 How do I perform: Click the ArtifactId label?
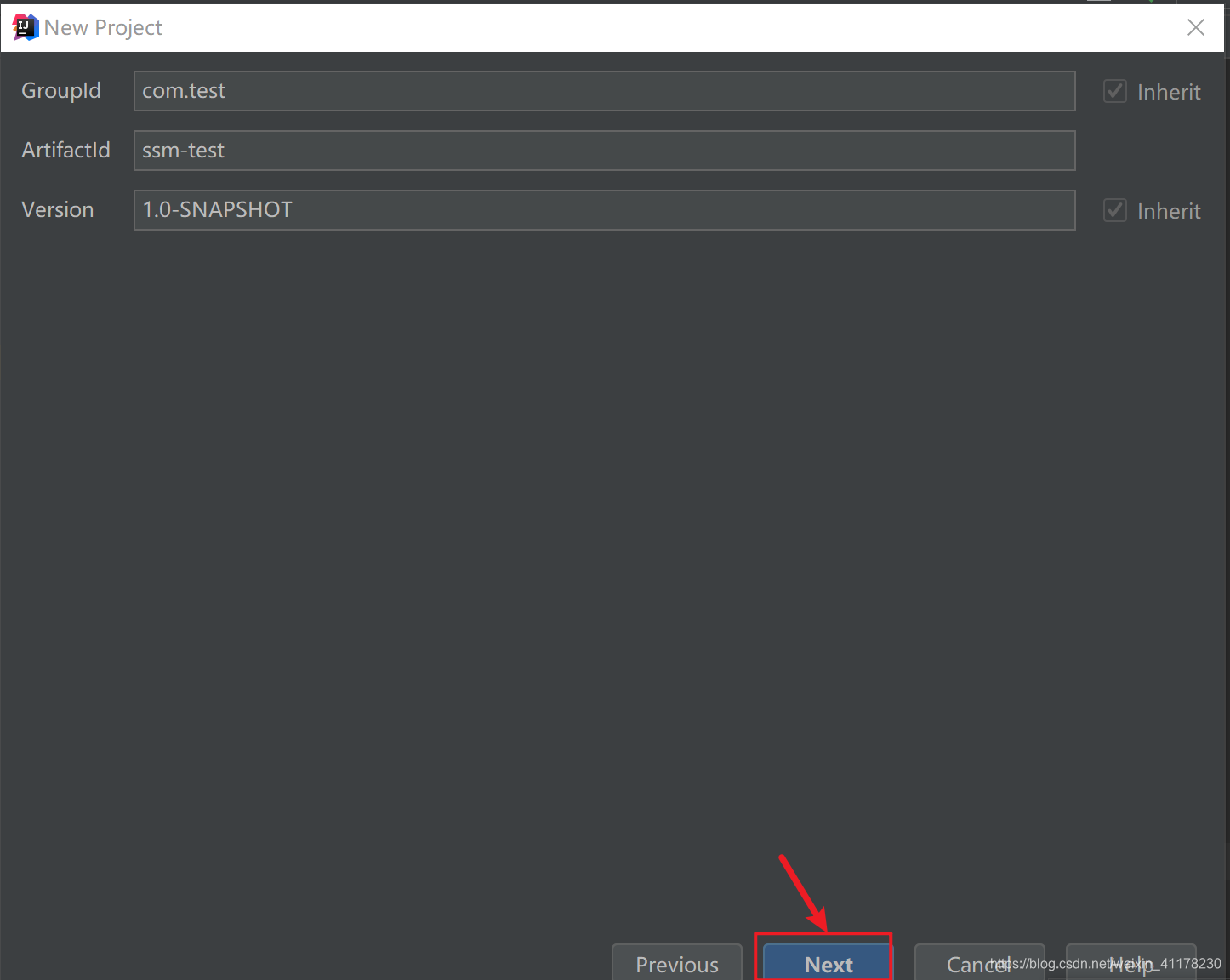coord(66,151)
